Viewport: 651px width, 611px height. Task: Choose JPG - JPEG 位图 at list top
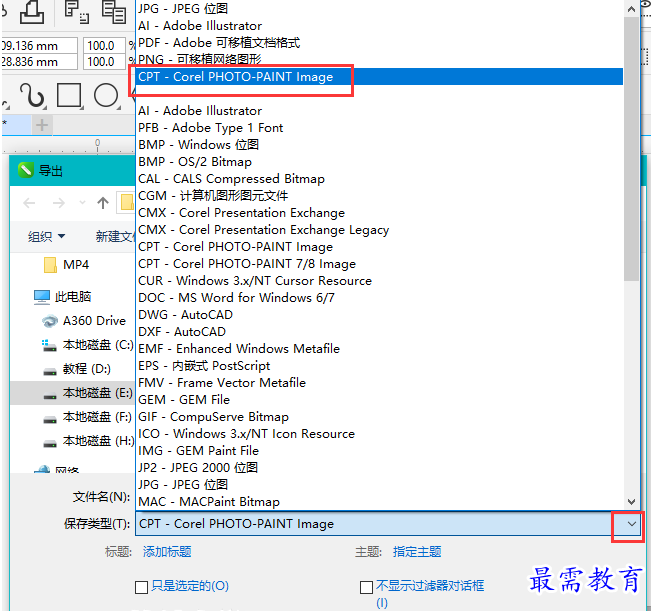point(379,8)
